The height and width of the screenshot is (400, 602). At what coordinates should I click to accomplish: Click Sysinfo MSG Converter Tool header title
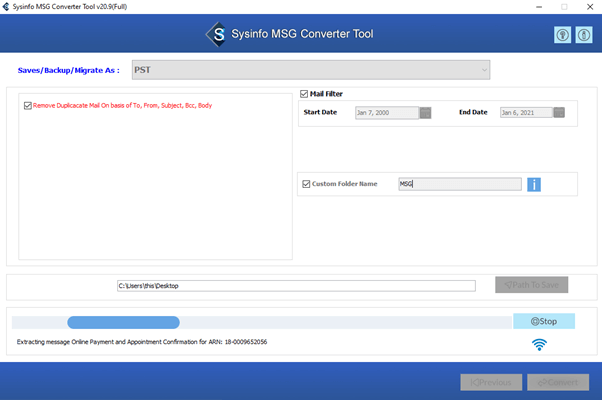pyautogui.click(x=302, y=34)
